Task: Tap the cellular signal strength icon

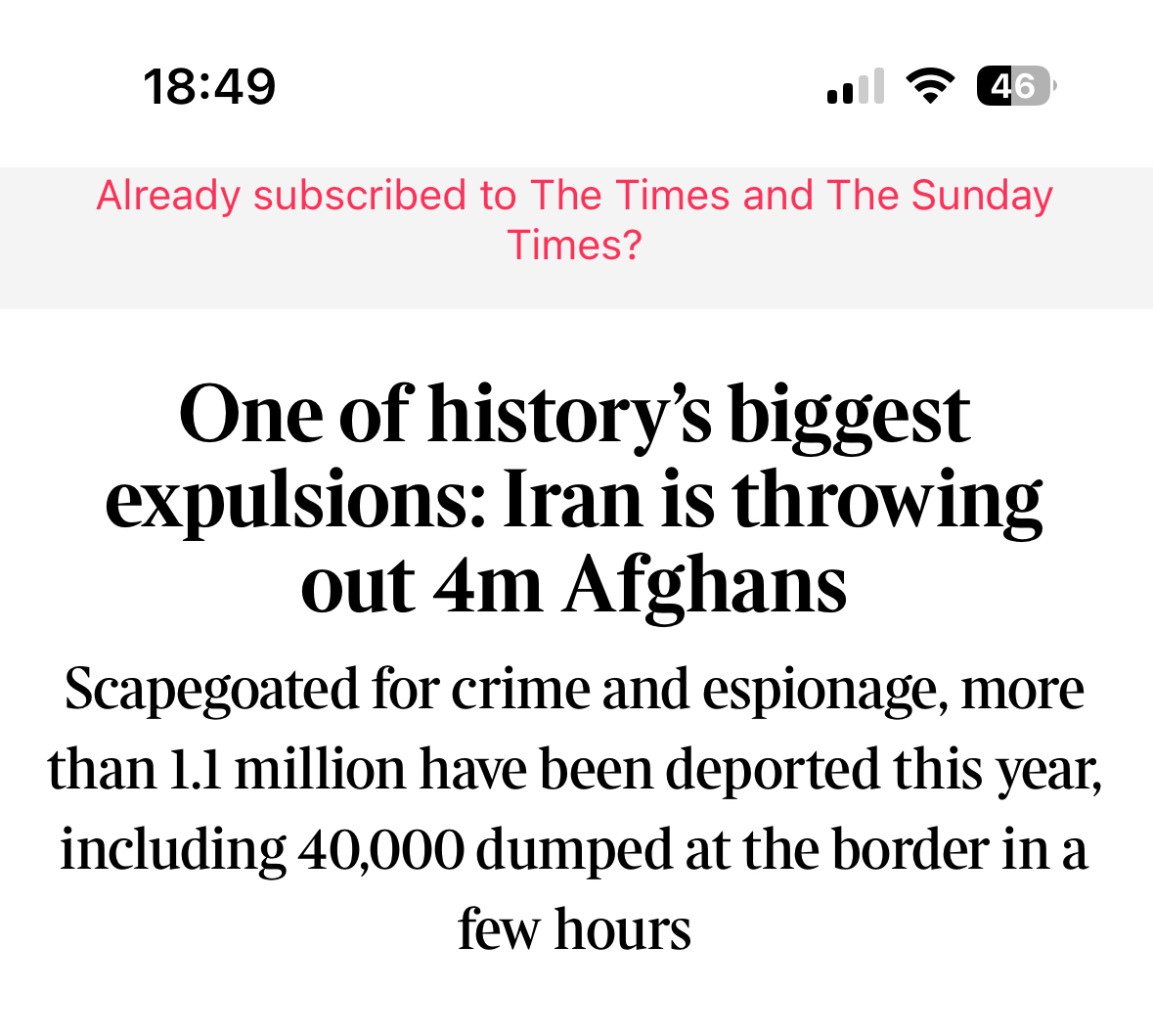Action: click(x=856, y=86)
